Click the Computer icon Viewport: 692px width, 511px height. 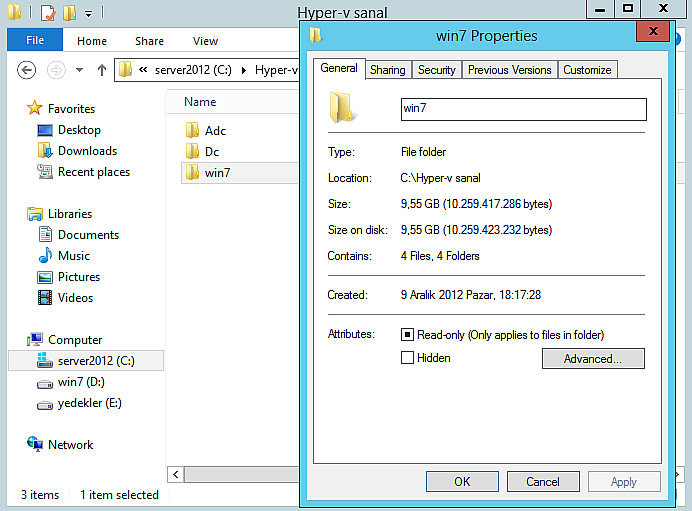click(34, 339)
